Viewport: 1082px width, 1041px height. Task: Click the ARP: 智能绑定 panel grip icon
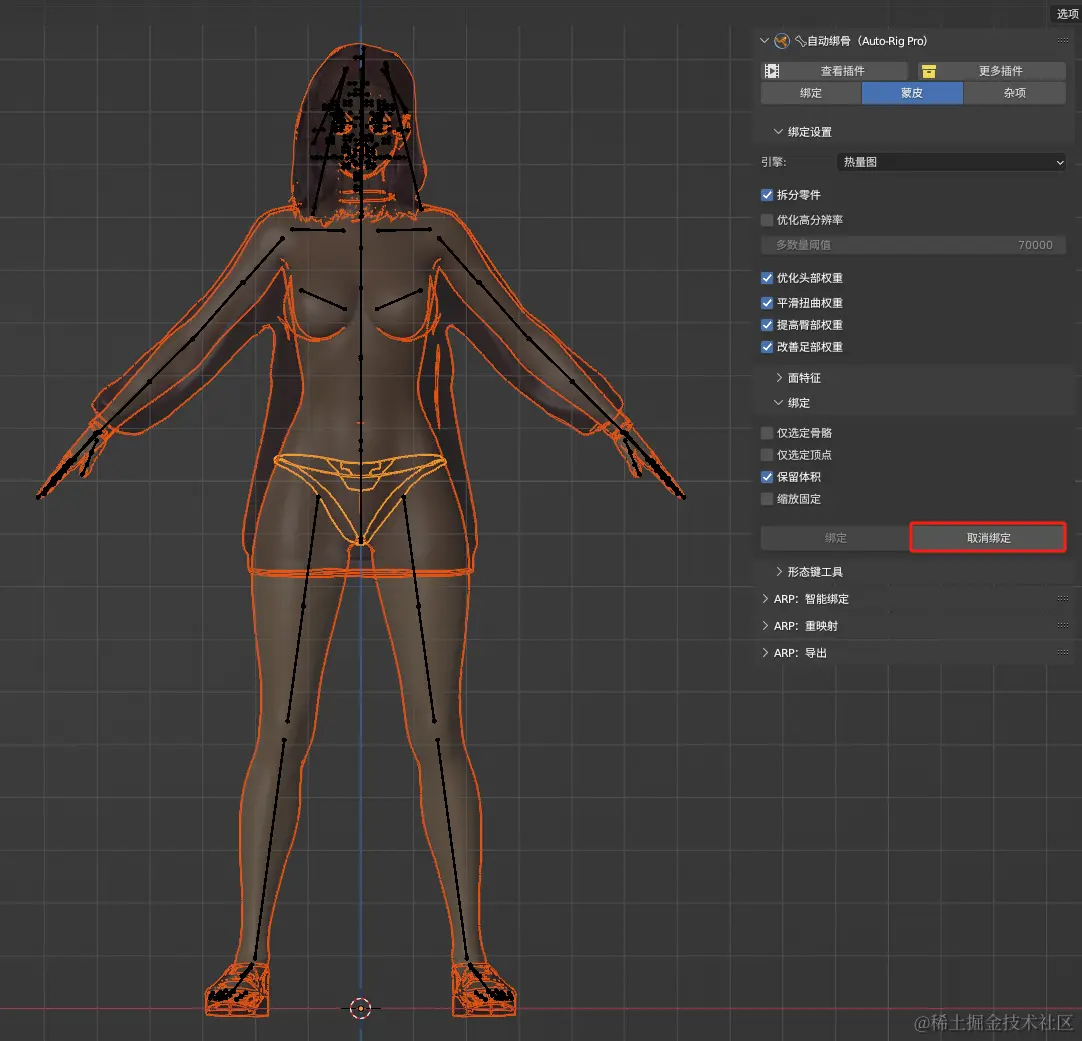pos(1062,599)
